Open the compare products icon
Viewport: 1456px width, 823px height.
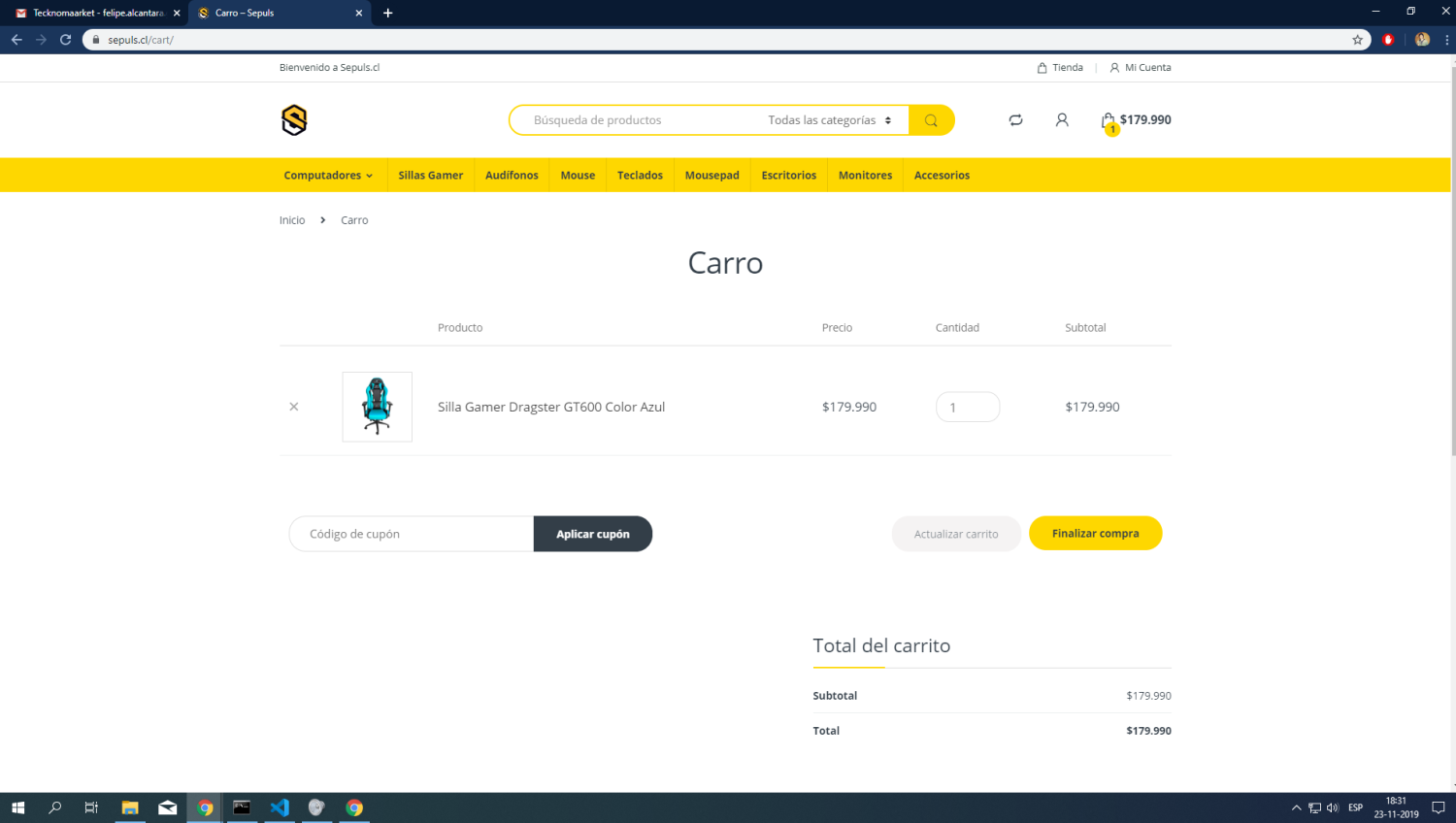[x=1015, y=120]
